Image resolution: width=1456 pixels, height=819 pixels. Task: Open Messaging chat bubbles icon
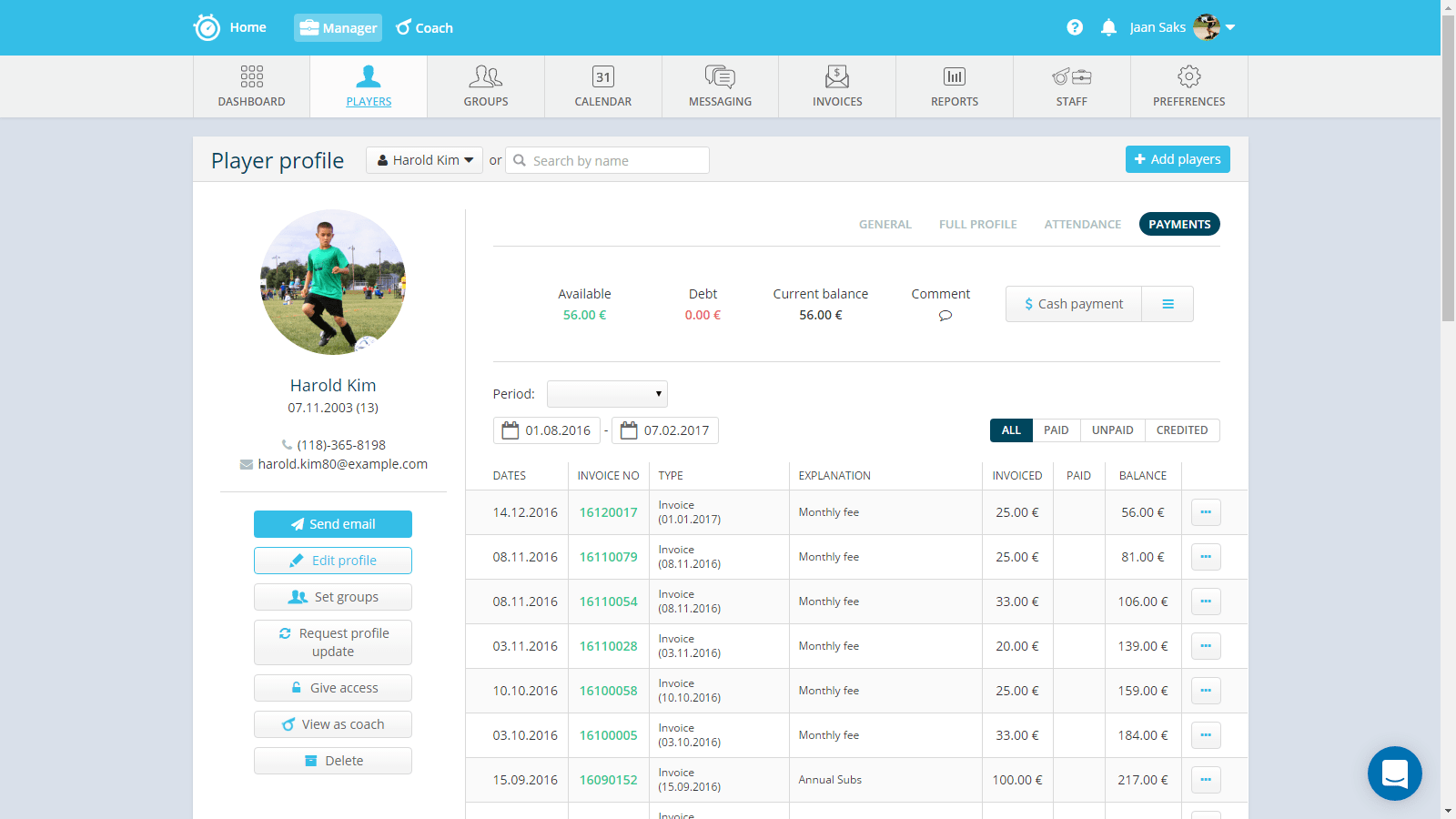coord(720,77)
